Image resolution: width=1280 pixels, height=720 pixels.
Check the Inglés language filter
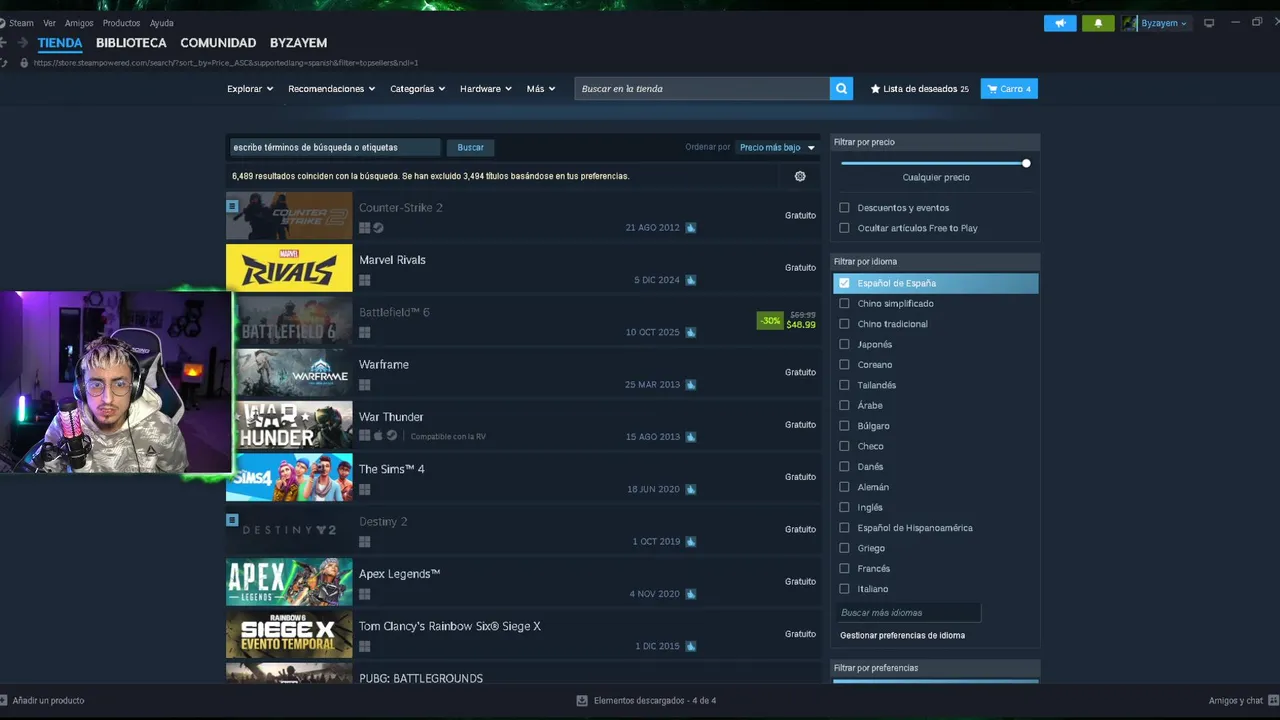(x=845, y=507)
